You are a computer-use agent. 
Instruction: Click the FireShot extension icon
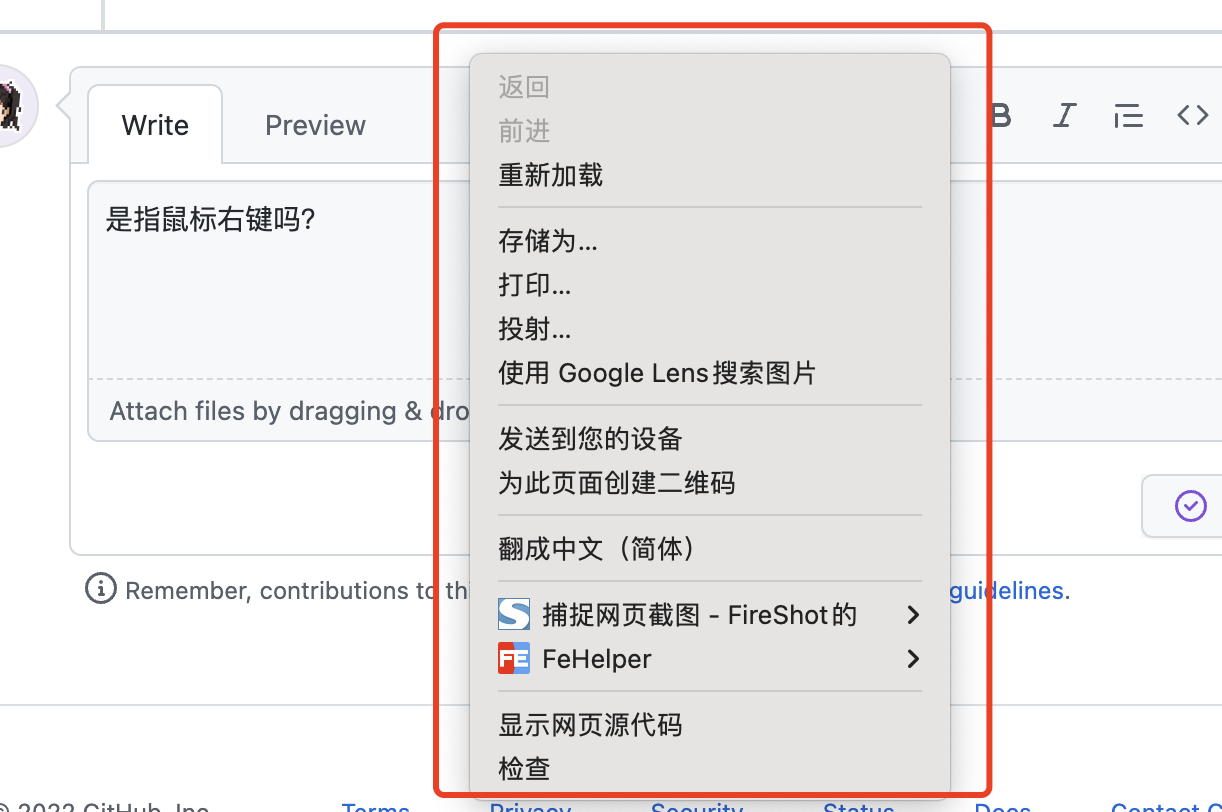click(513, 614)
